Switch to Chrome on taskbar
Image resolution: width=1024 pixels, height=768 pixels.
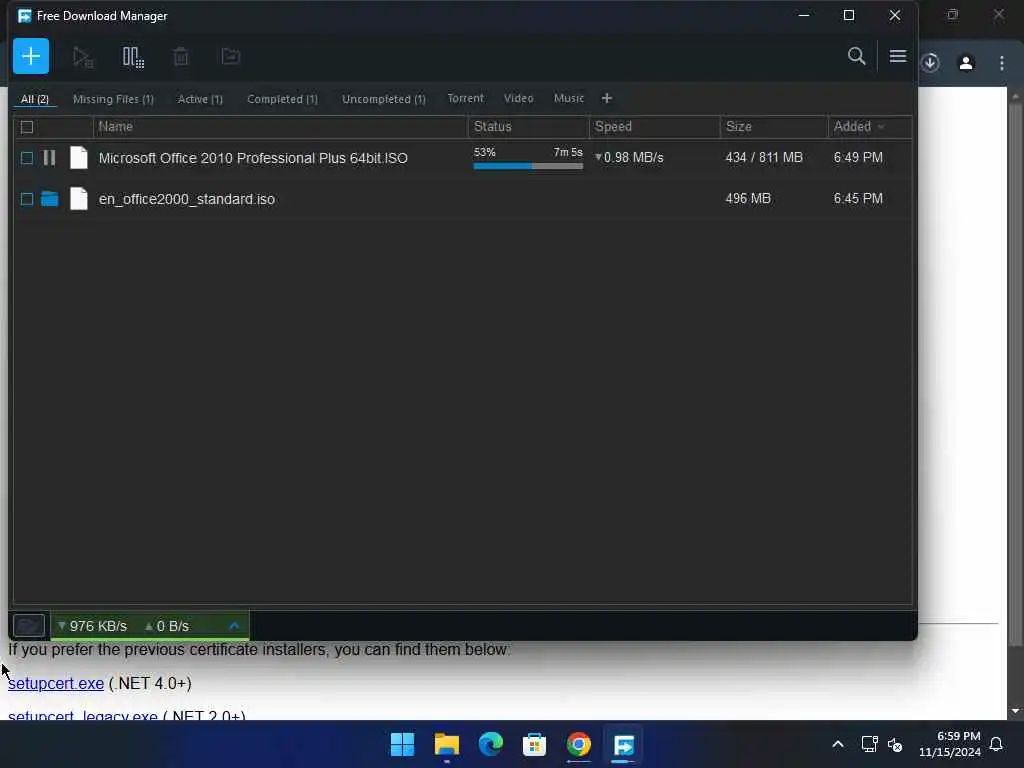579,744
